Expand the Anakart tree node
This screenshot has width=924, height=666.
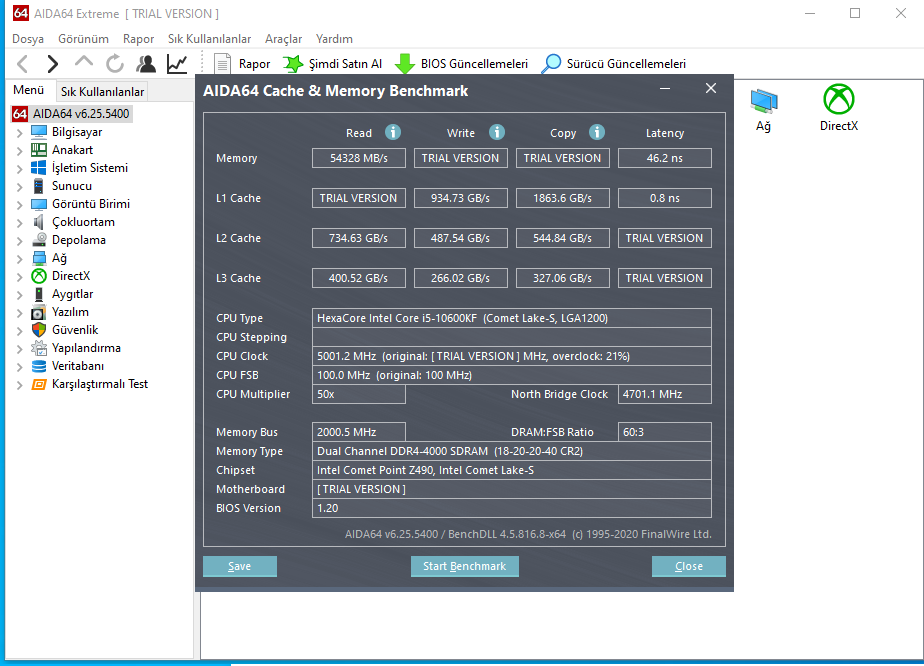point(19,151)
